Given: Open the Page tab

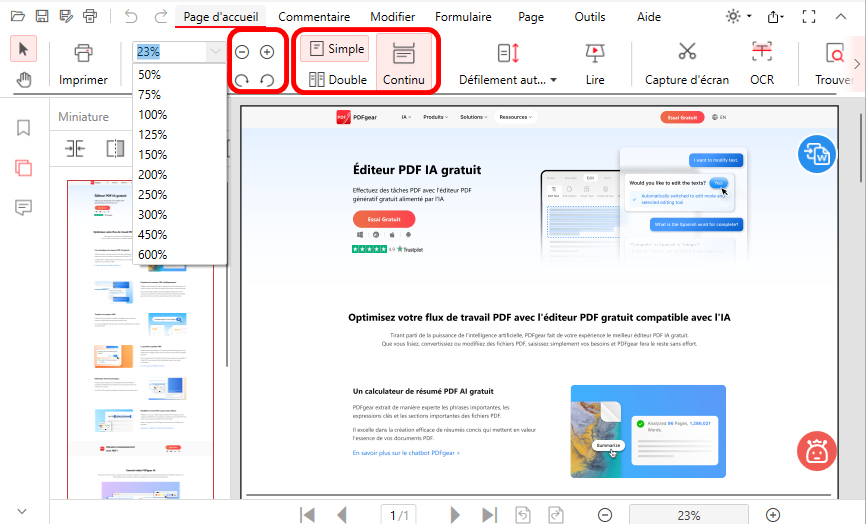Looking at the screenshot, I should point(531,17).
